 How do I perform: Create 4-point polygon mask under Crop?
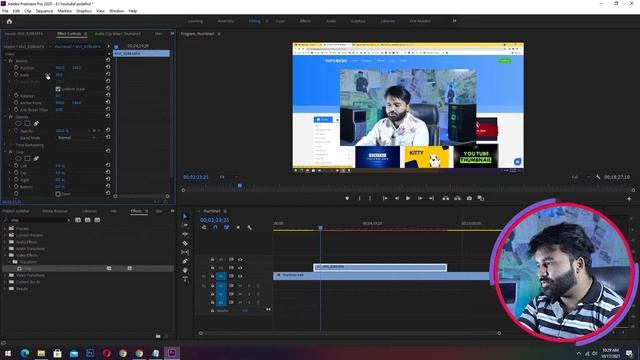[x=27, y=158]
